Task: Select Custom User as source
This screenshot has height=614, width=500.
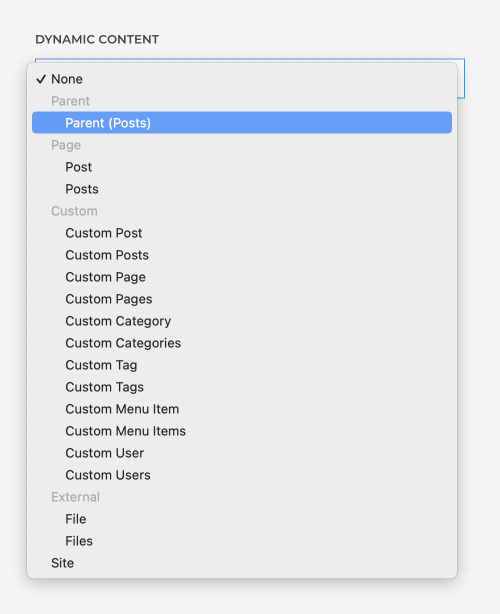Action: tap(242, 453)
